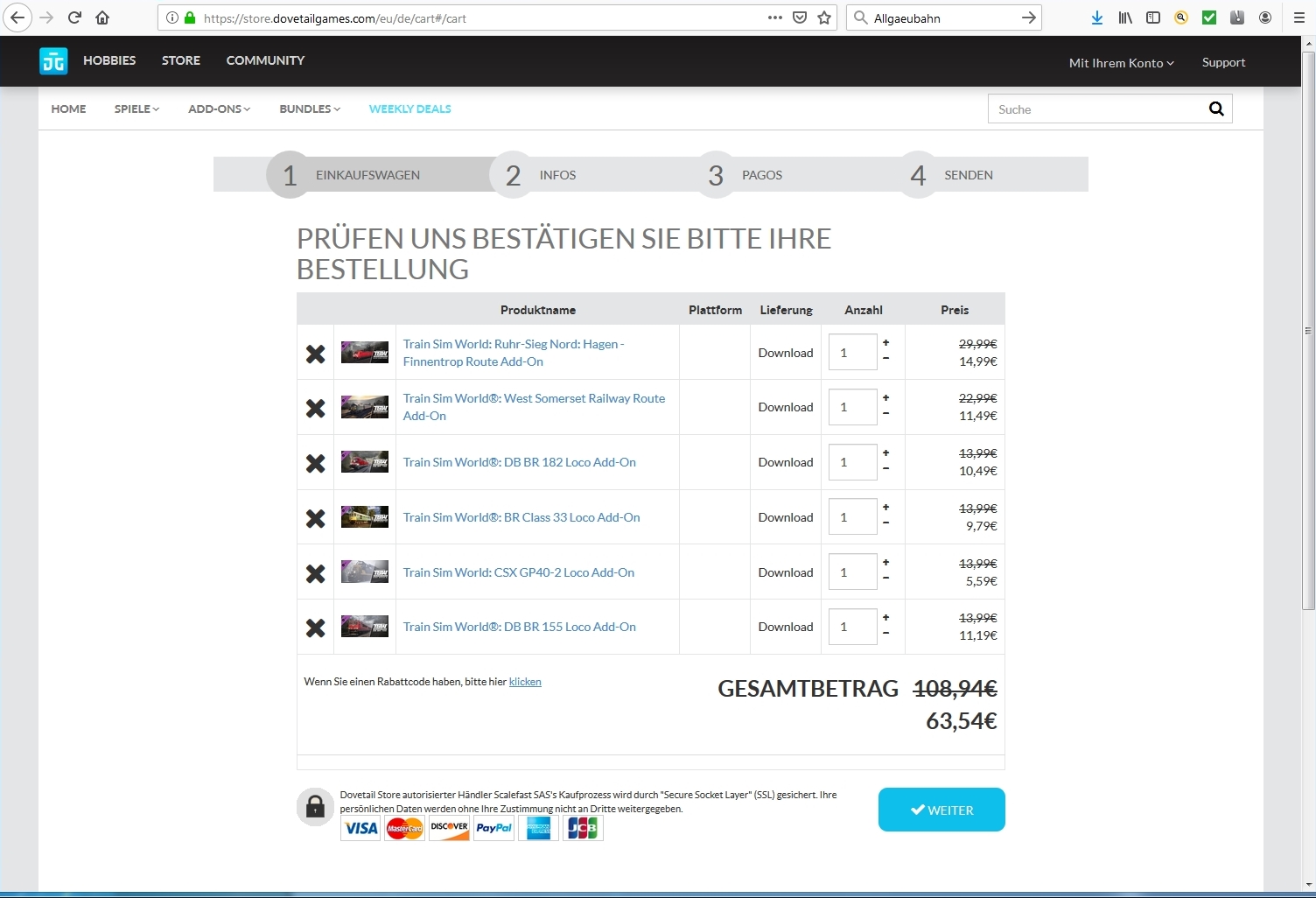
Task: Open the browser home page icon
Action: (102, 18)
